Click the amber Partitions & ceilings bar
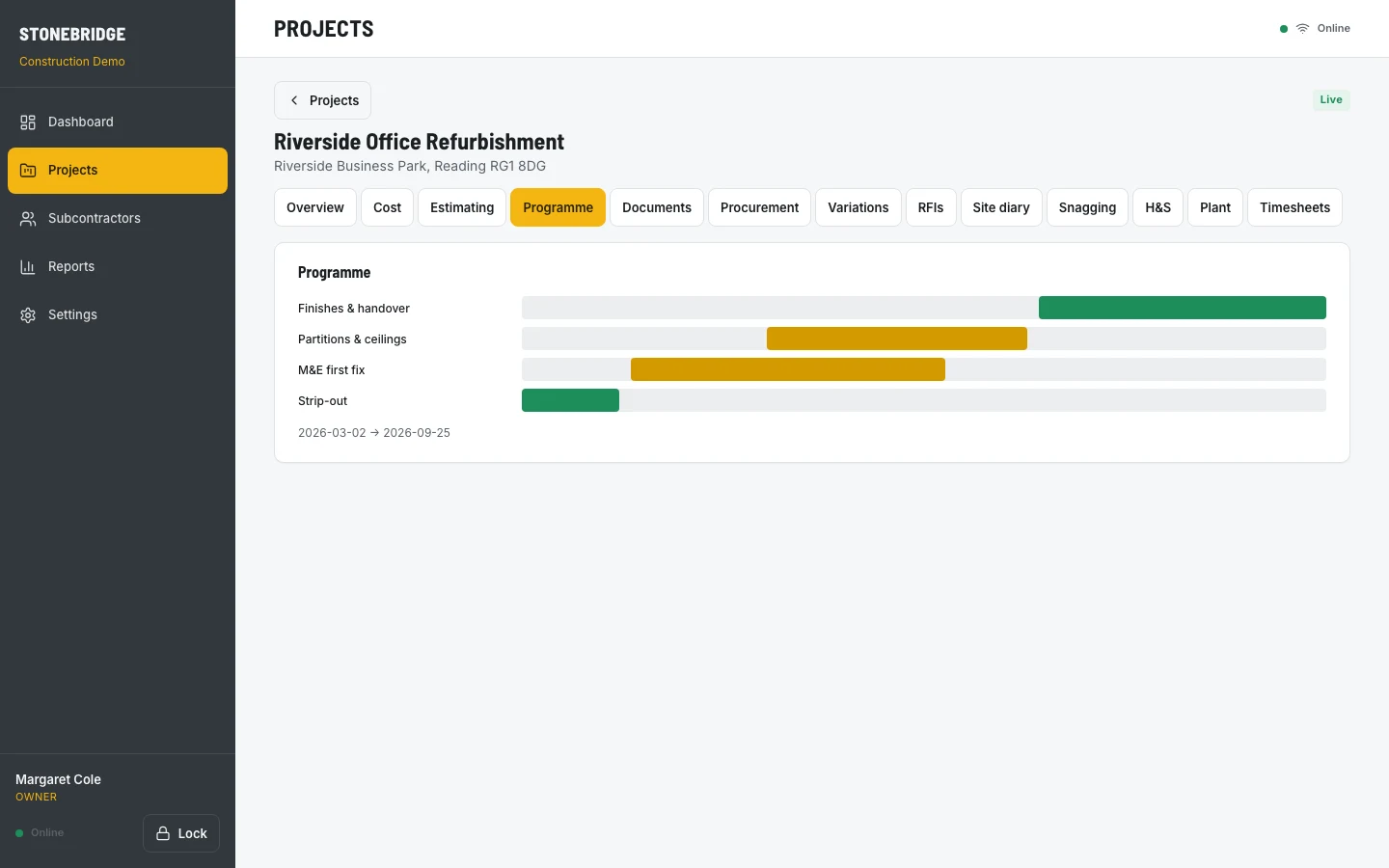 (897, 339)
